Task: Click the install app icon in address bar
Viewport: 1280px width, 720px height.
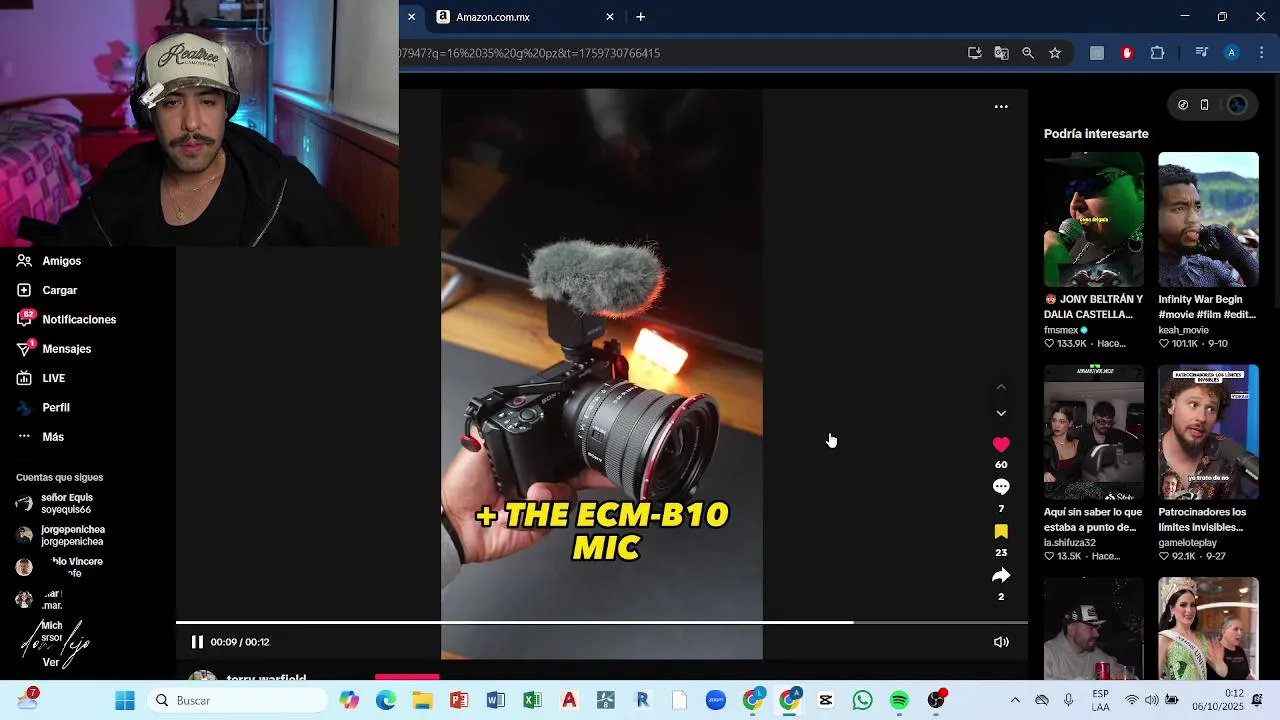Action: [975, 53]
